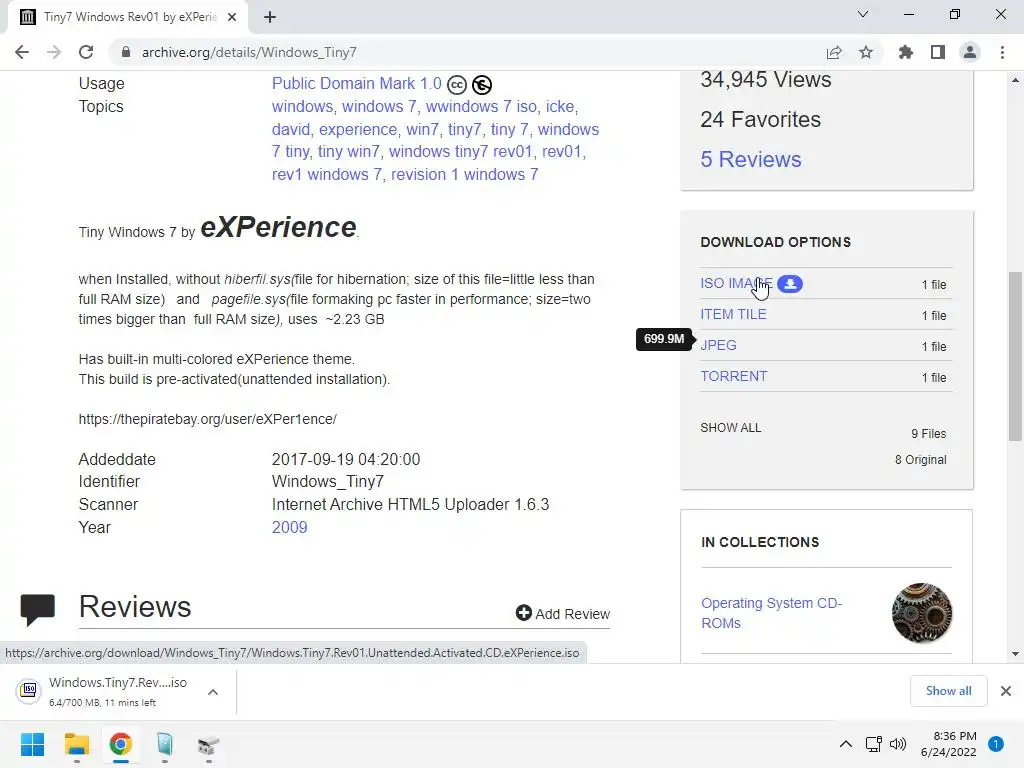Screen dimensions: 1024x768
Task: Open Chrome profile avatar
Action: (x=970, y=52)
